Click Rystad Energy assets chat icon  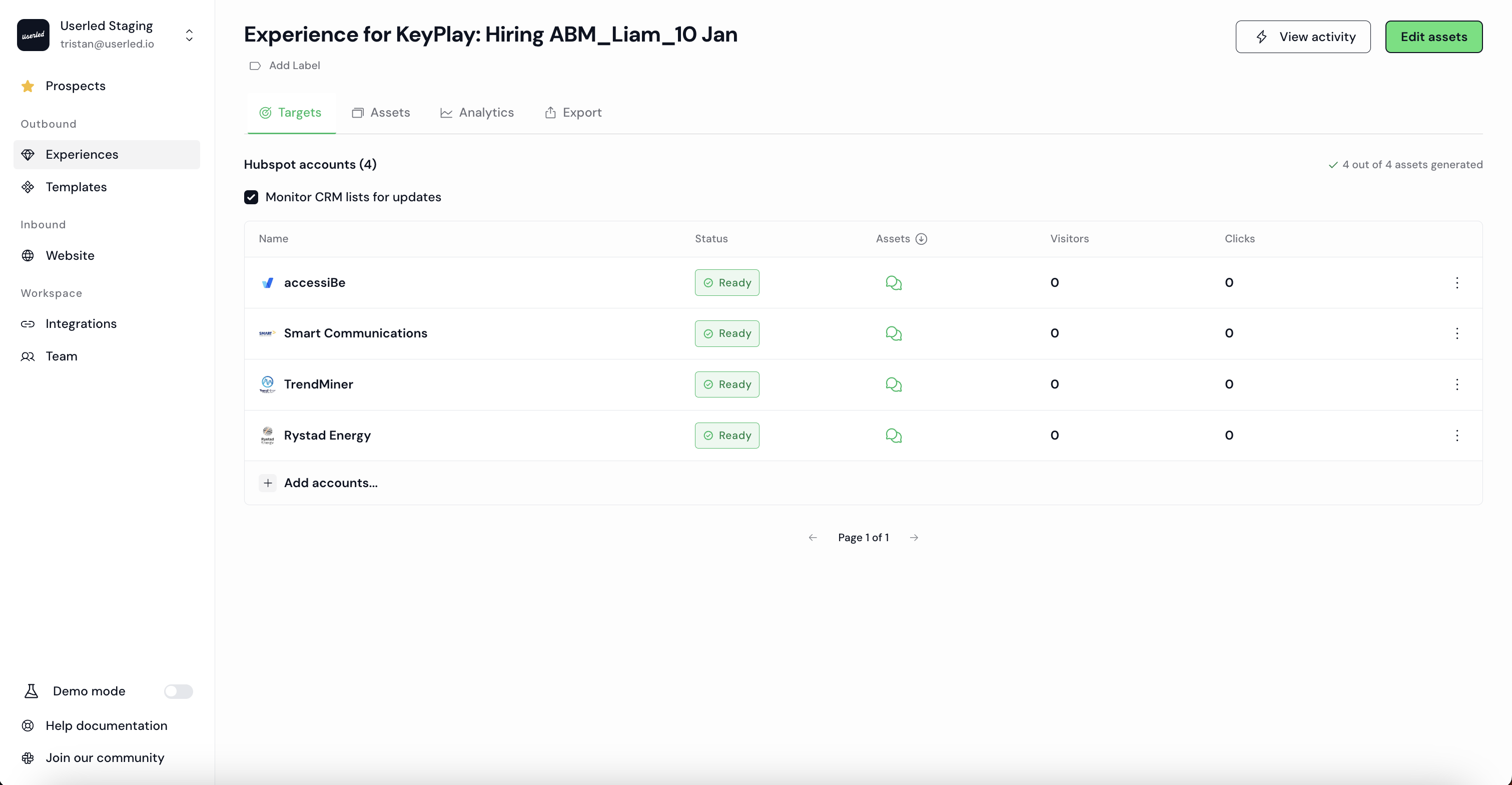894,436
